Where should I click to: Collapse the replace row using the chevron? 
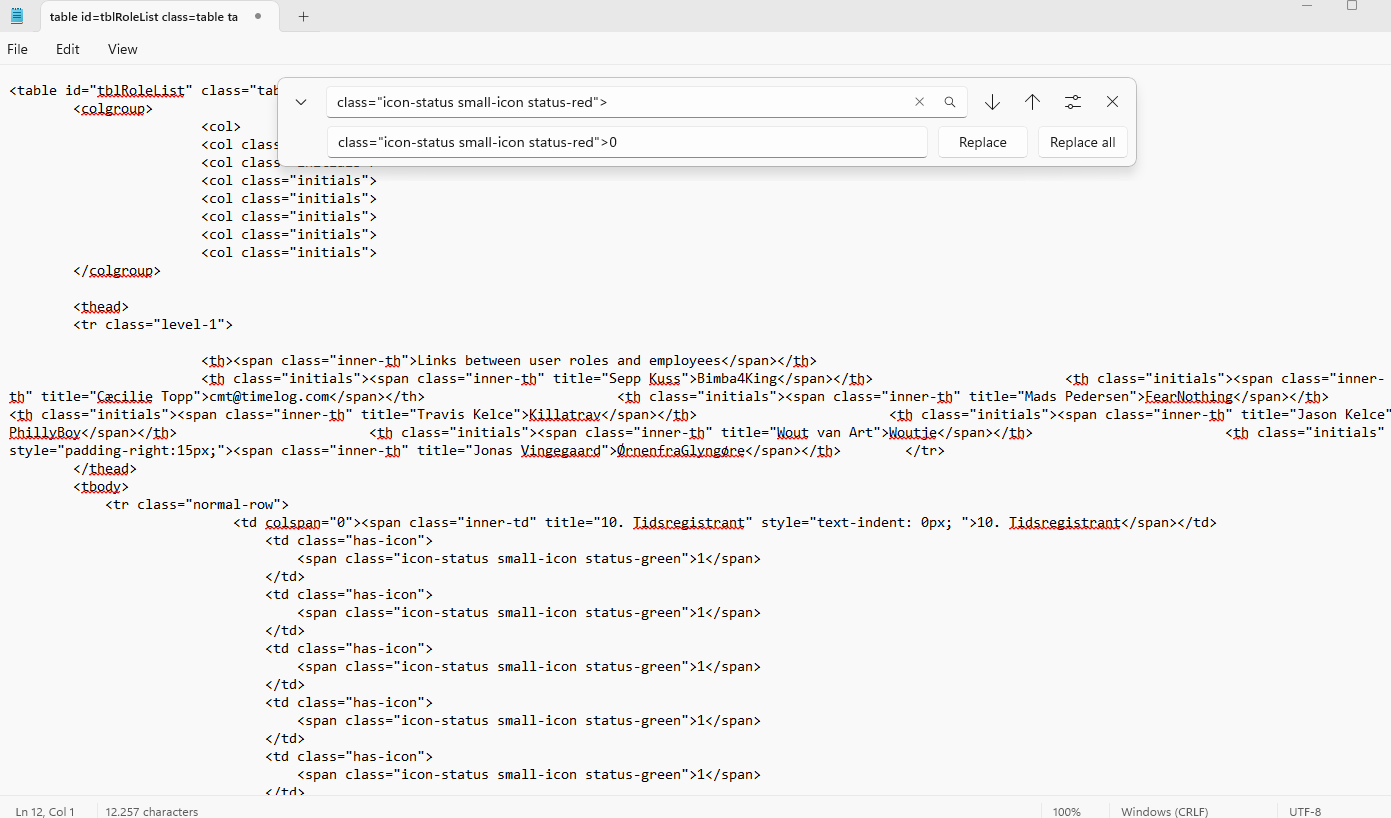[x=300, y=102]
